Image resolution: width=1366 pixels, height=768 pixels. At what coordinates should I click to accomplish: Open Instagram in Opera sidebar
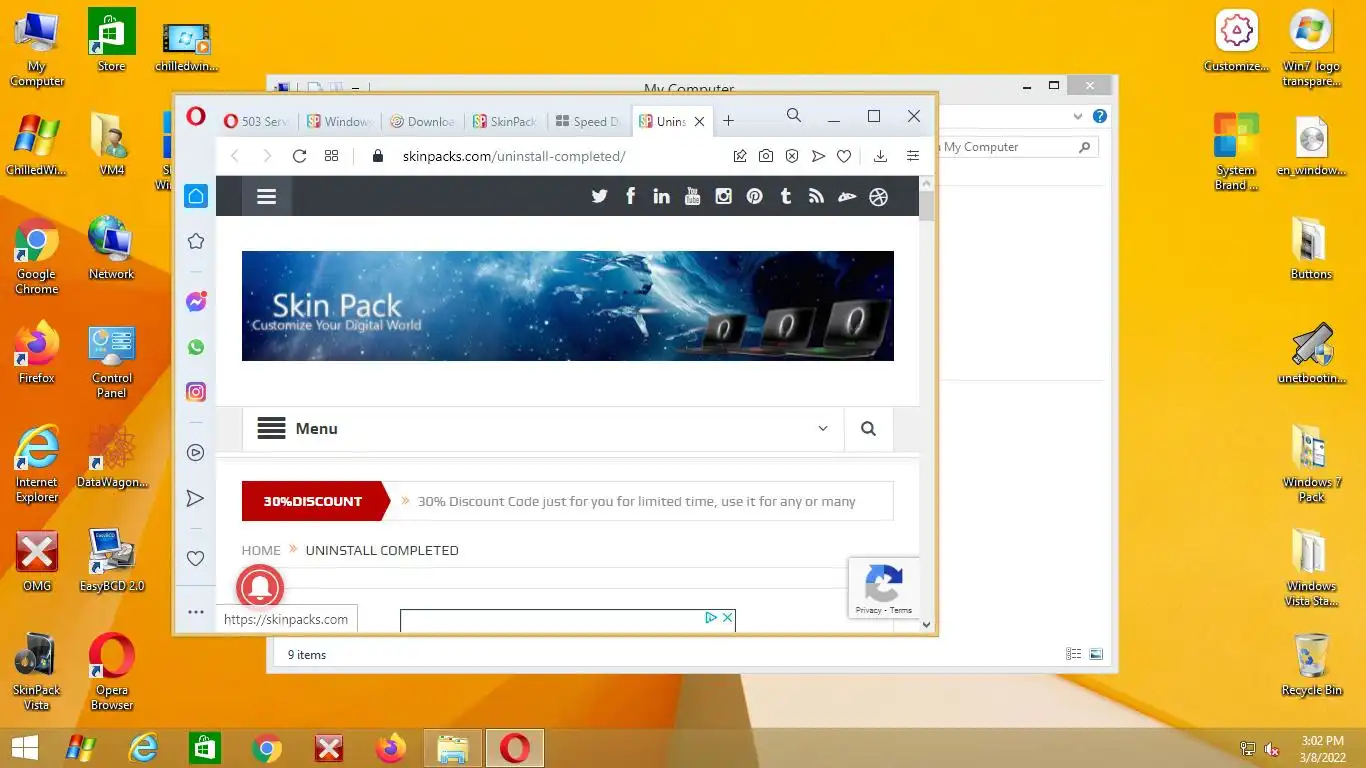[x=196, y=392]
